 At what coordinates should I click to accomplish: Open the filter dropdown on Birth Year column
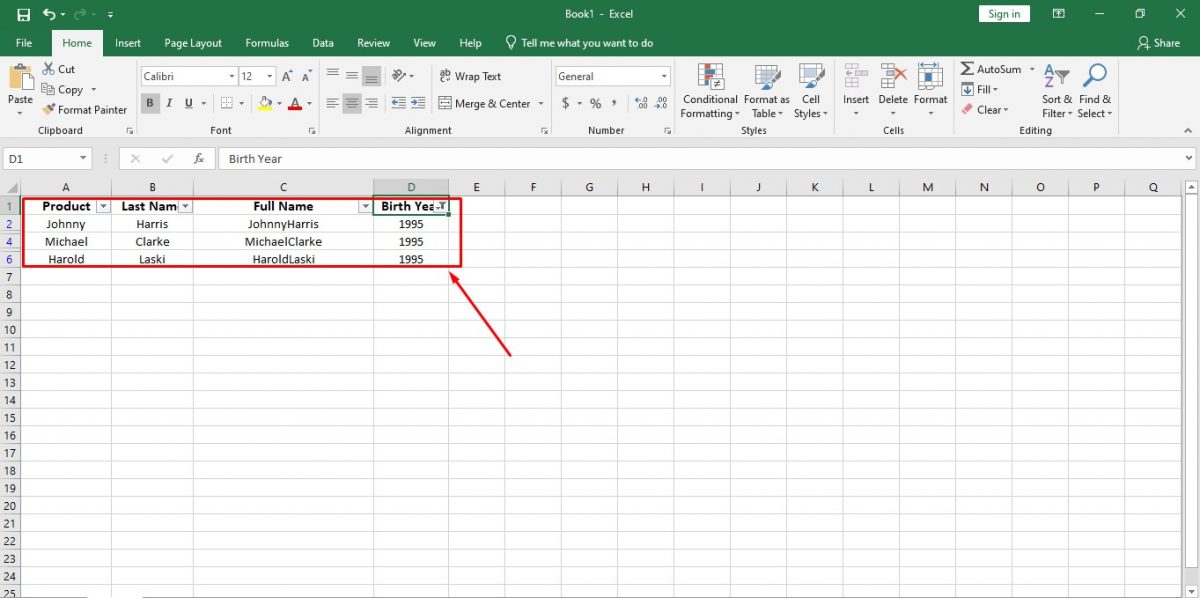[441, 205]
